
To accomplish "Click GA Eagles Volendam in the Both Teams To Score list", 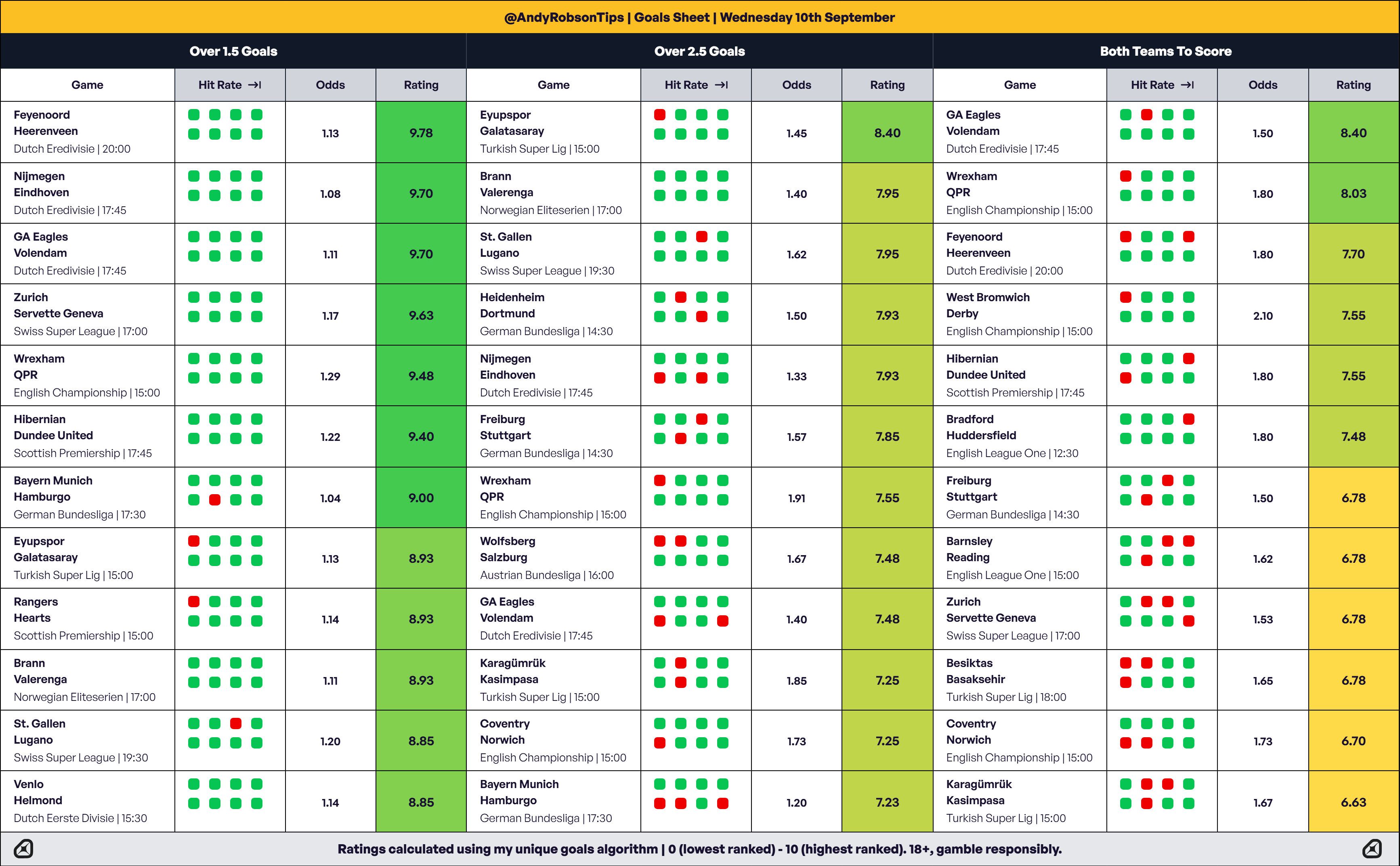I will (1020, 132).
